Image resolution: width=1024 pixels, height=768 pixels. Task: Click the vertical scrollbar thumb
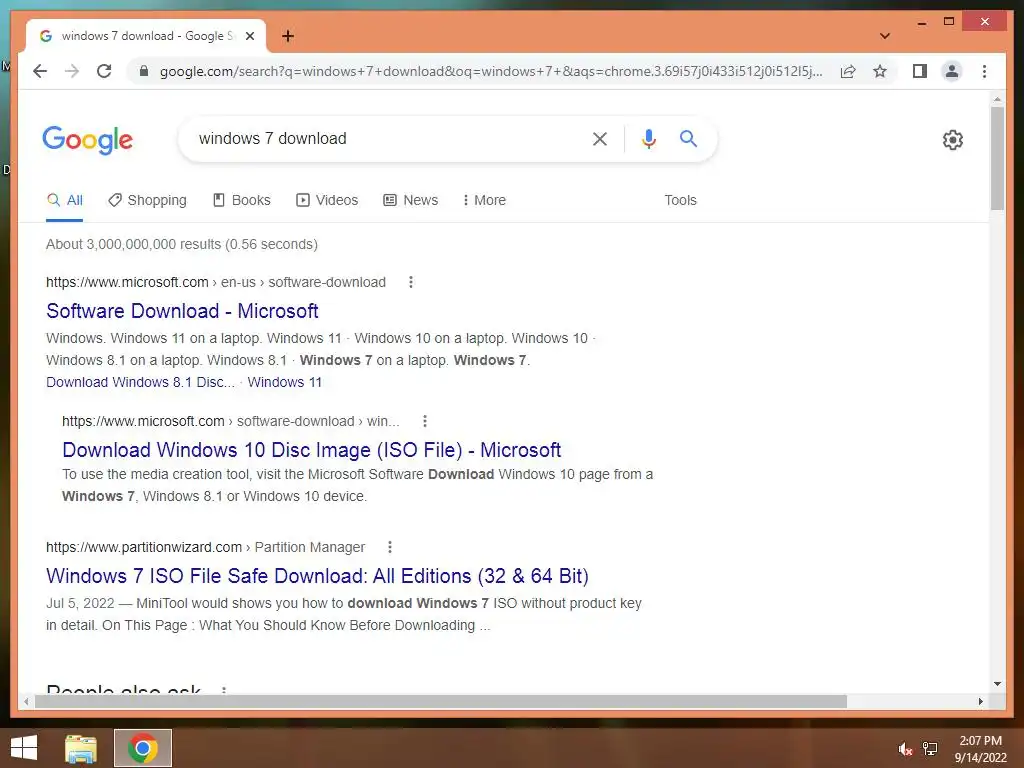pyautogui.click(x=997, y=158)
